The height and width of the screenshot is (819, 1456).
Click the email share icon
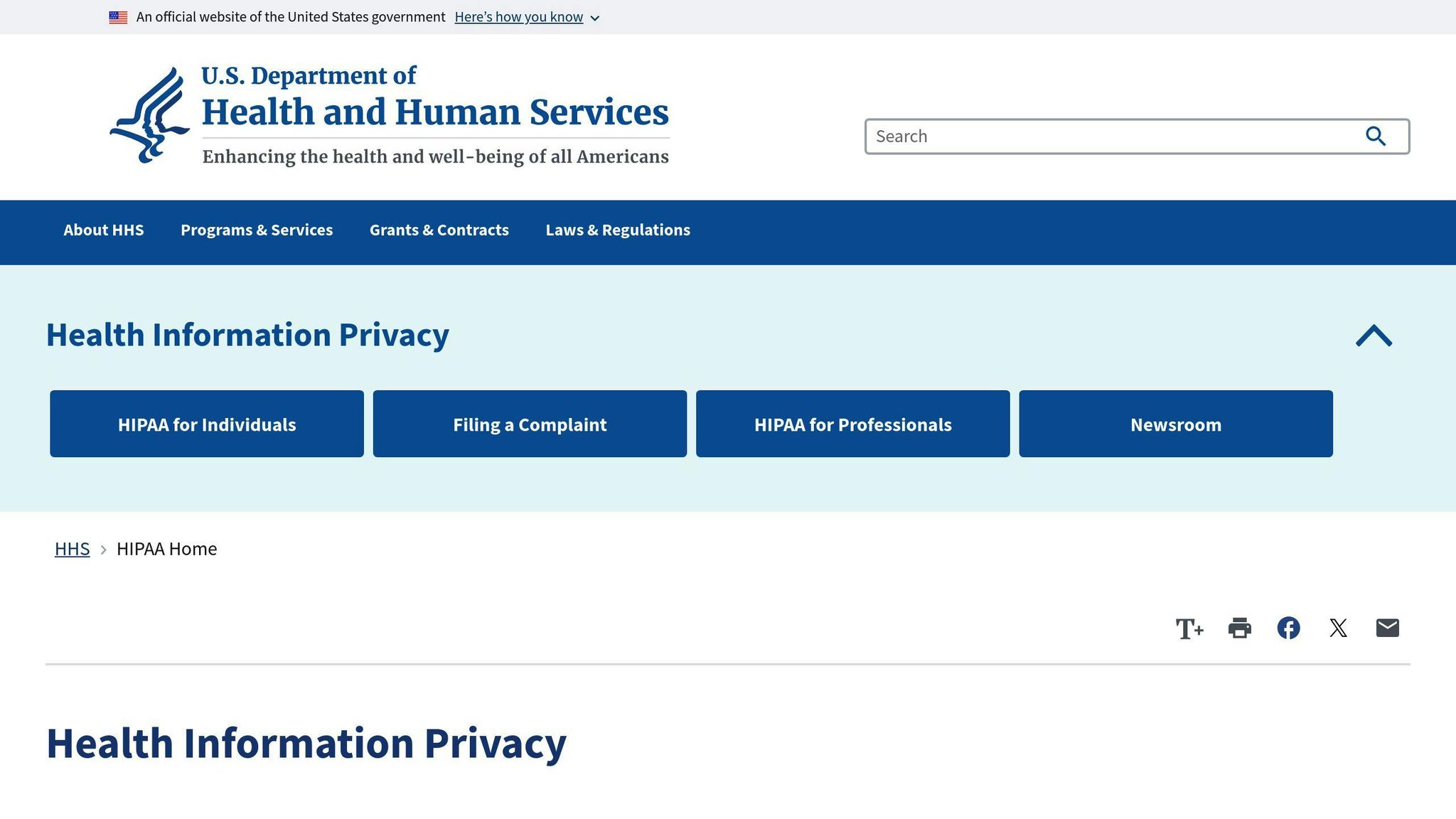click(x=1386, y=628)
